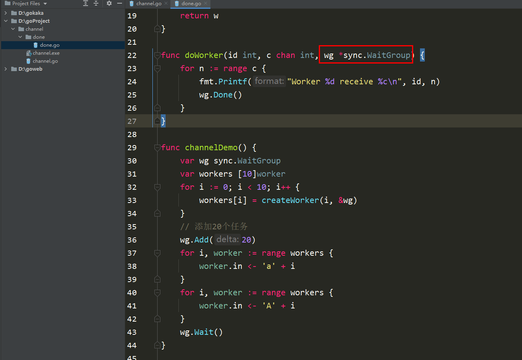Click the 'delta:' parameter hint
This screenshot has height=360, width=522.
tap(227, 240)
